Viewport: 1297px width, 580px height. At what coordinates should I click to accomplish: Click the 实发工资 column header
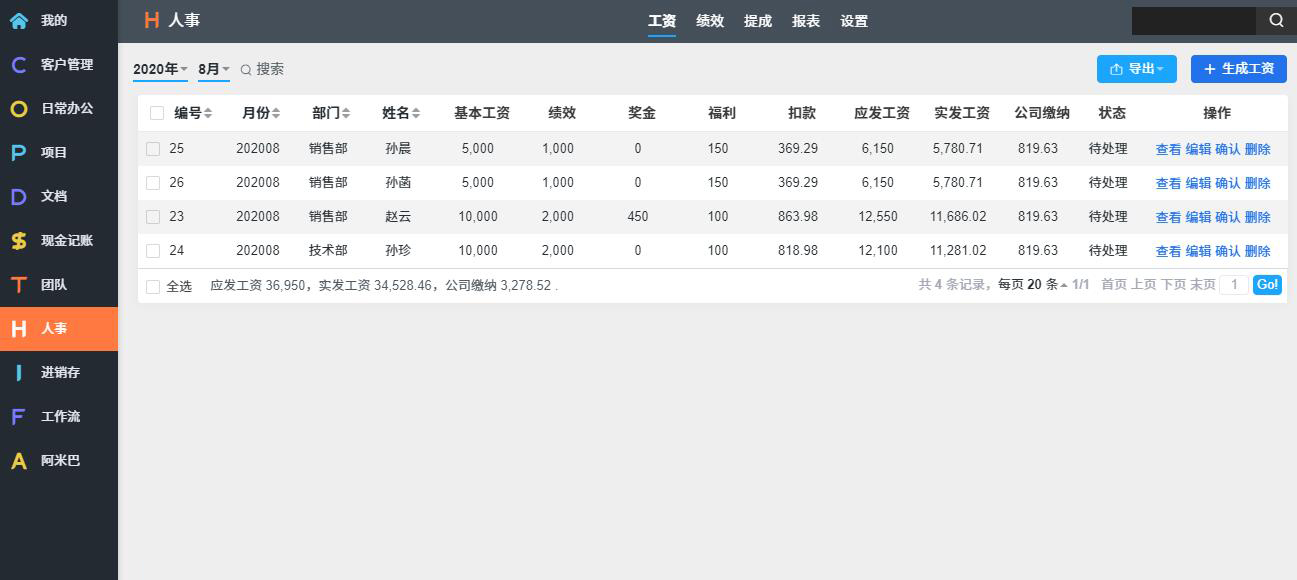coord(962,113)
